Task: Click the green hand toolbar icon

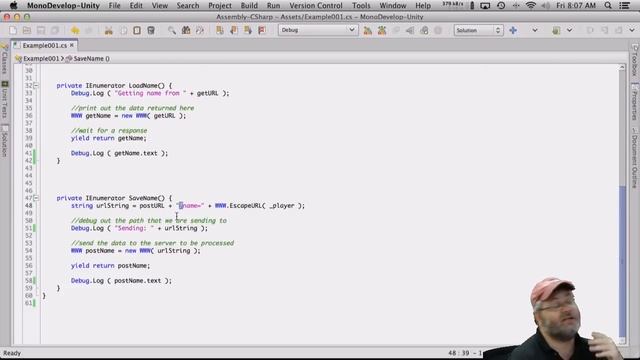Action: 556,30
